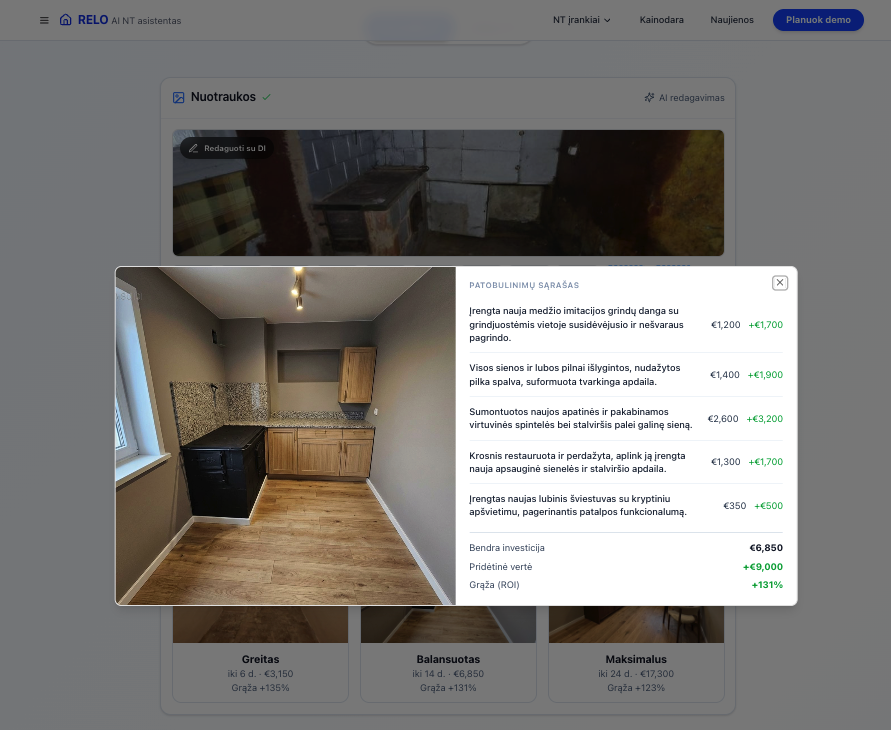Click the Grąža (ROI) +131% line

click(x=625, y=585)
